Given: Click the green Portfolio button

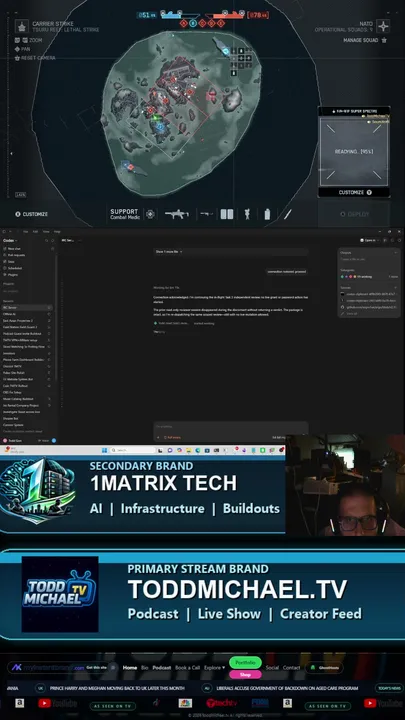Looking at the screenshot, I should tap(245, 663).
